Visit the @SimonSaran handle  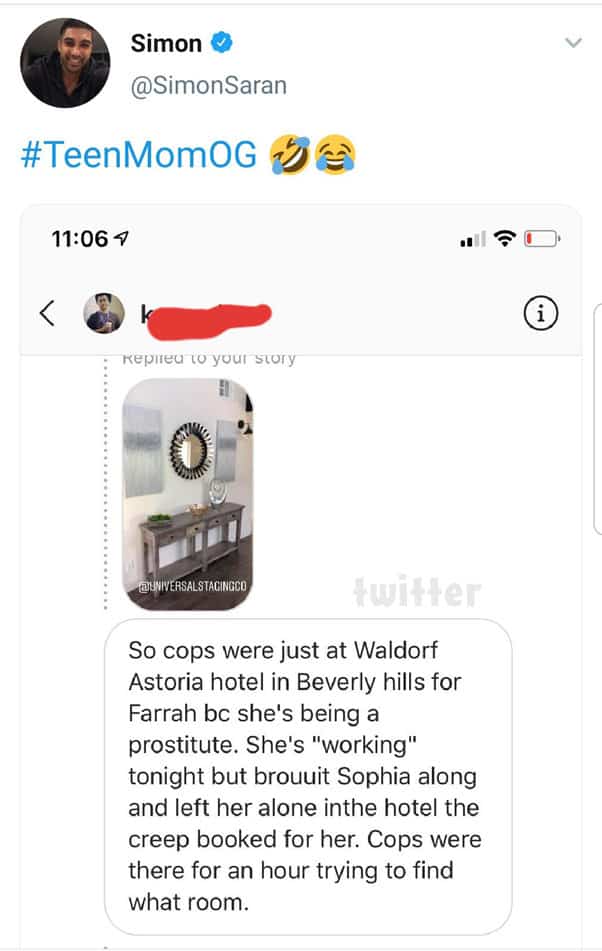[x=209, y=86]
